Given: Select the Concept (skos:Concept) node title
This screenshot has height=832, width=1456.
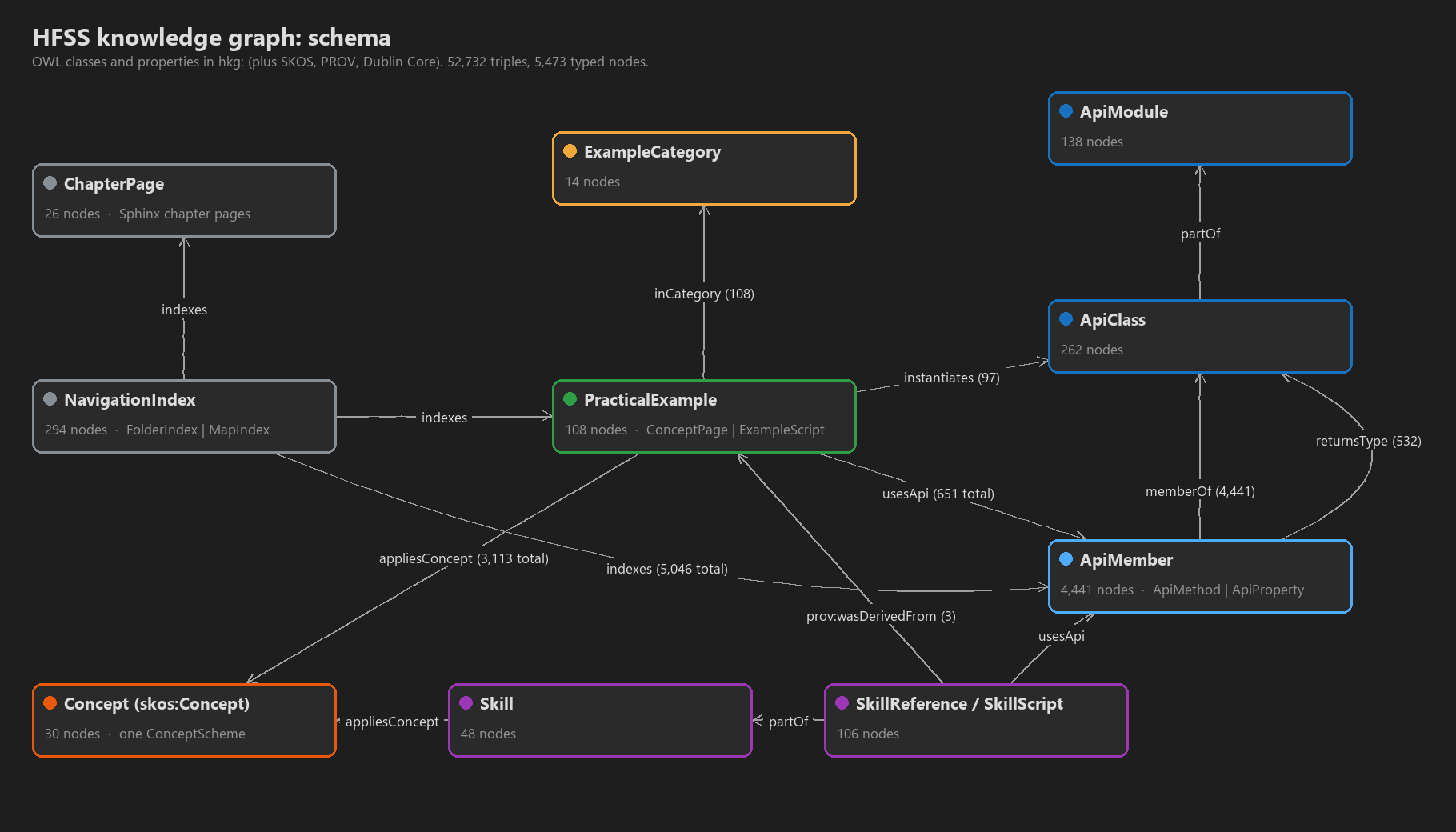Looking at the screenshot, I should (x=157, y=704).
